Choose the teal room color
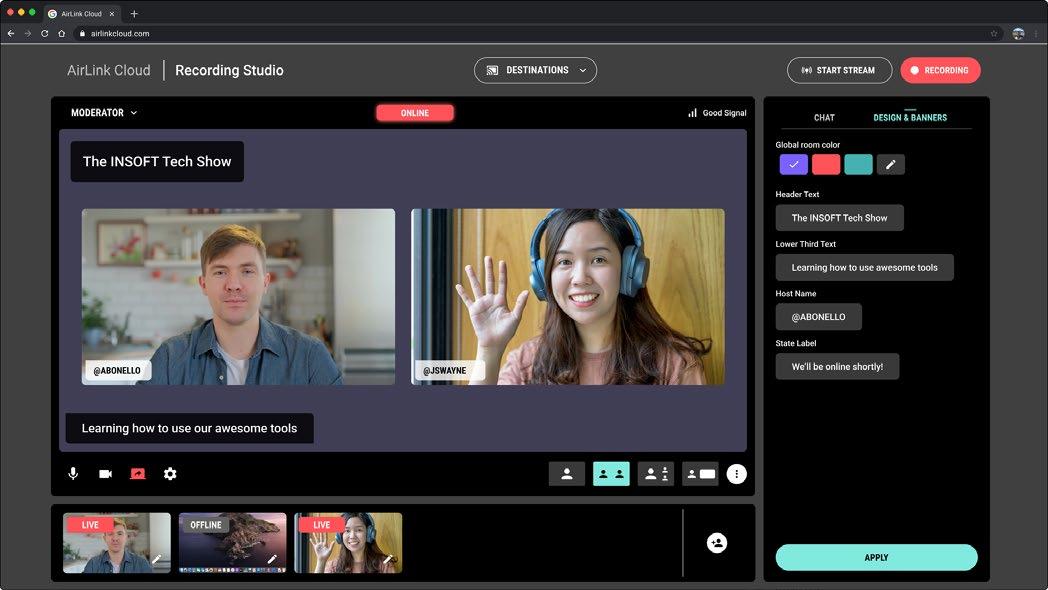The image size is (1048, 590). [x=858, y=164]
